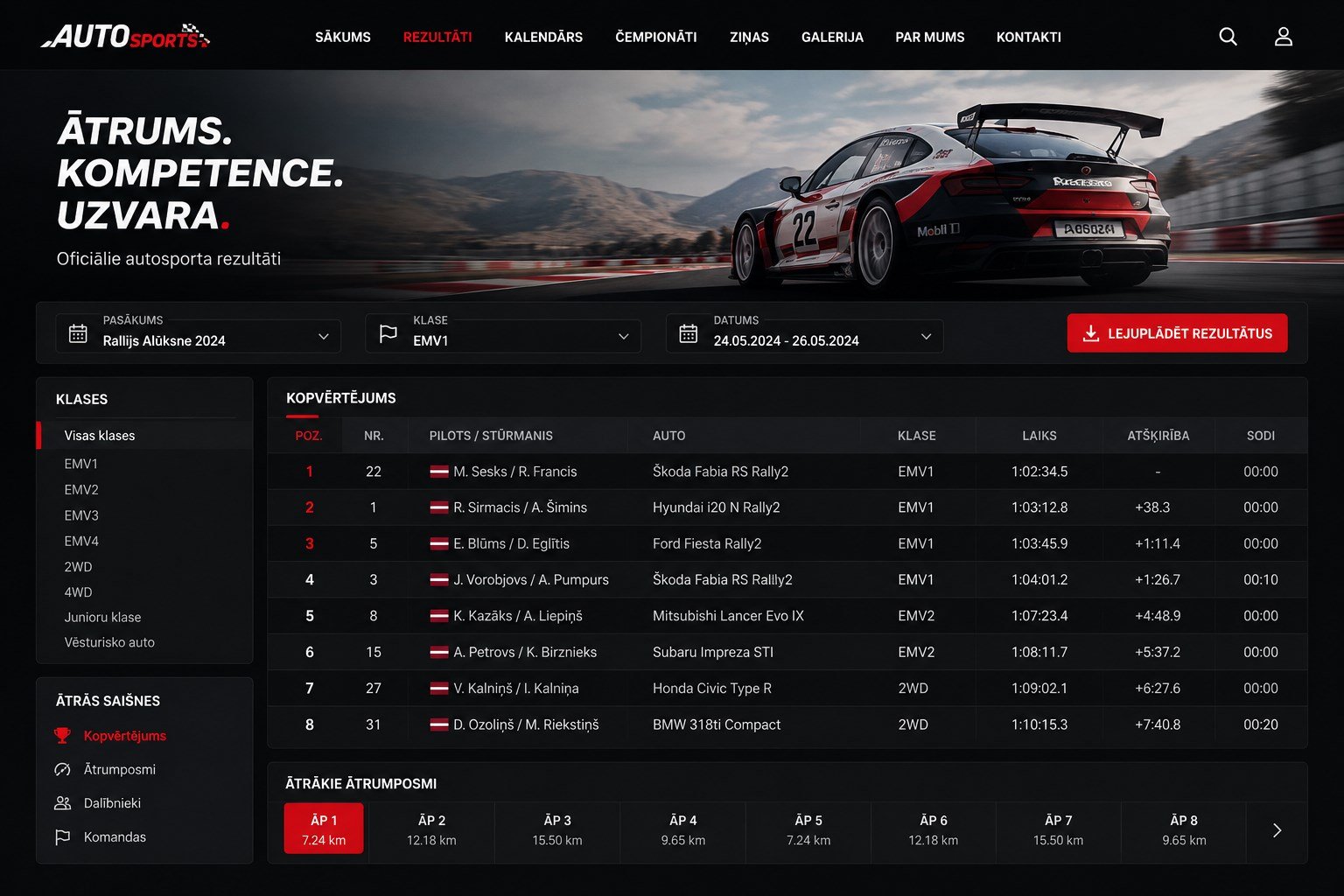Click the Latvian flag for K. Kazāks

(x=439, y=616)
